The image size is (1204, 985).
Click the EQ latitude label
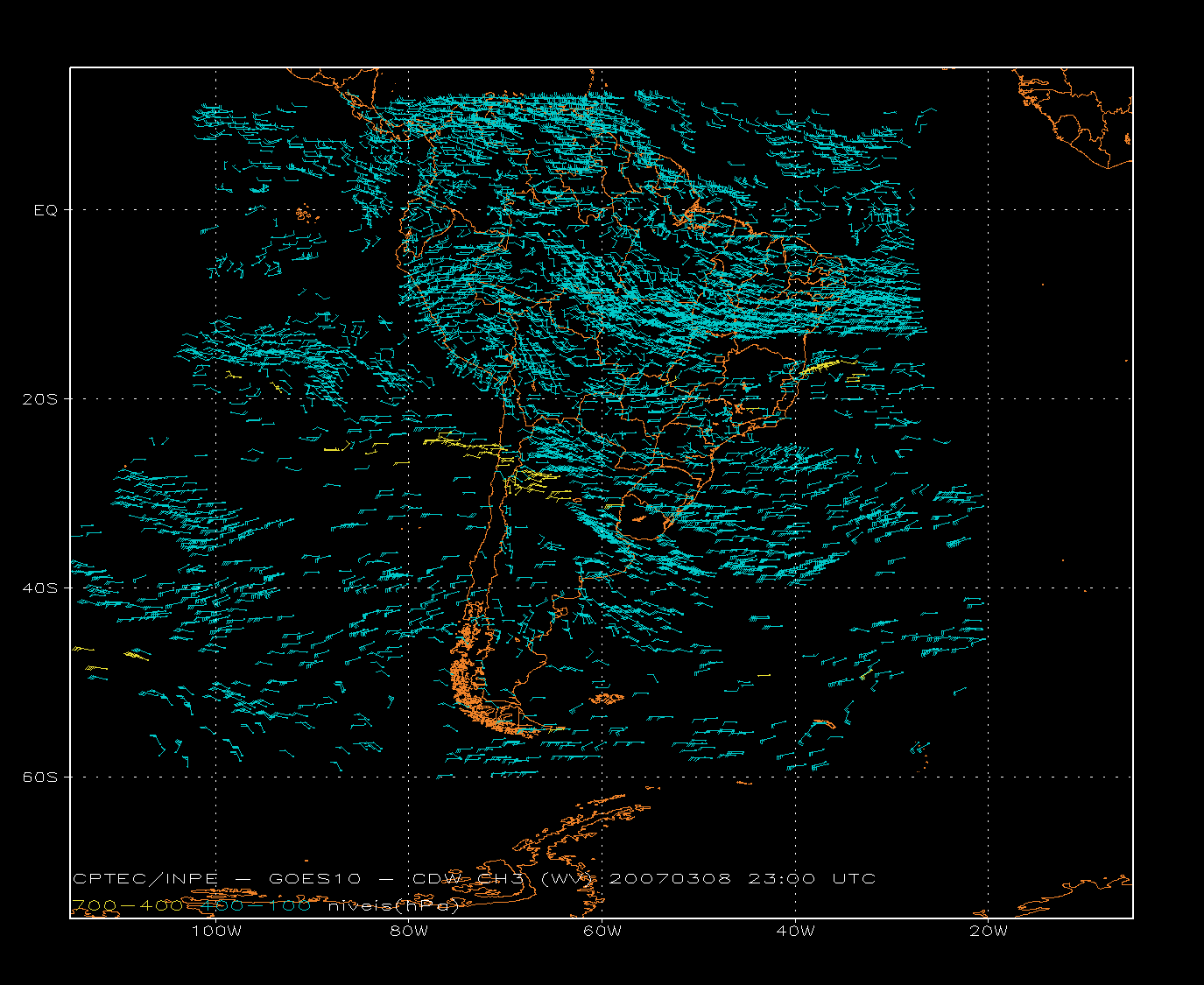(46, 210)
